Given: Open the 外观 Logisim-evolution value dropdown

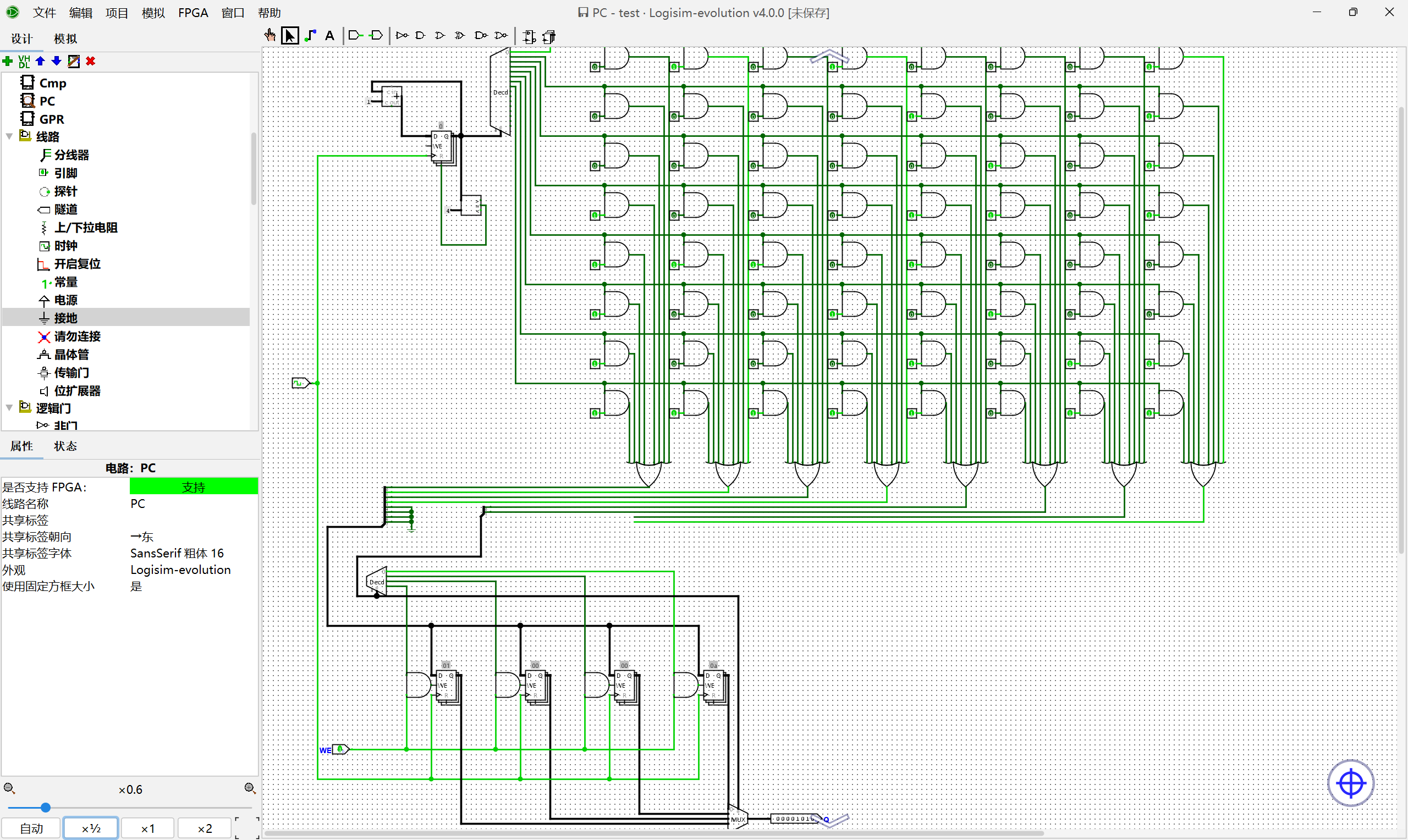Looking at the screenshot, I should click(193, 570).
